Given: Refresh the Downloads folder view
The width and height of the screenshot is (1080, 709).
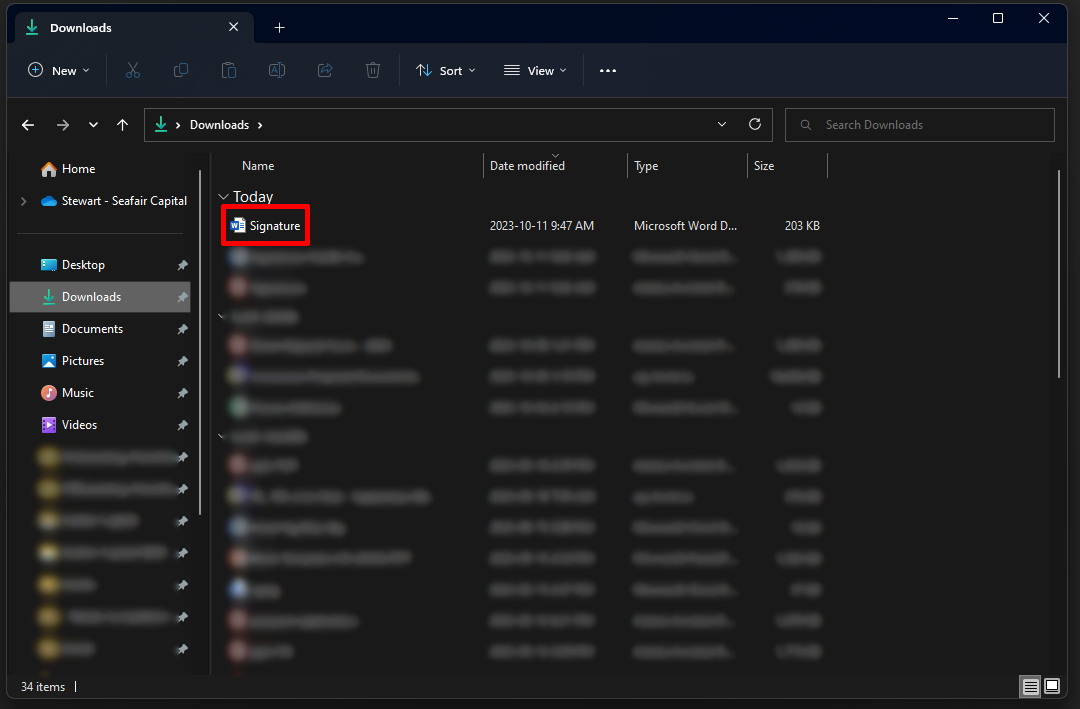Looking at the screenshot, I should click(x=755, y=125).
